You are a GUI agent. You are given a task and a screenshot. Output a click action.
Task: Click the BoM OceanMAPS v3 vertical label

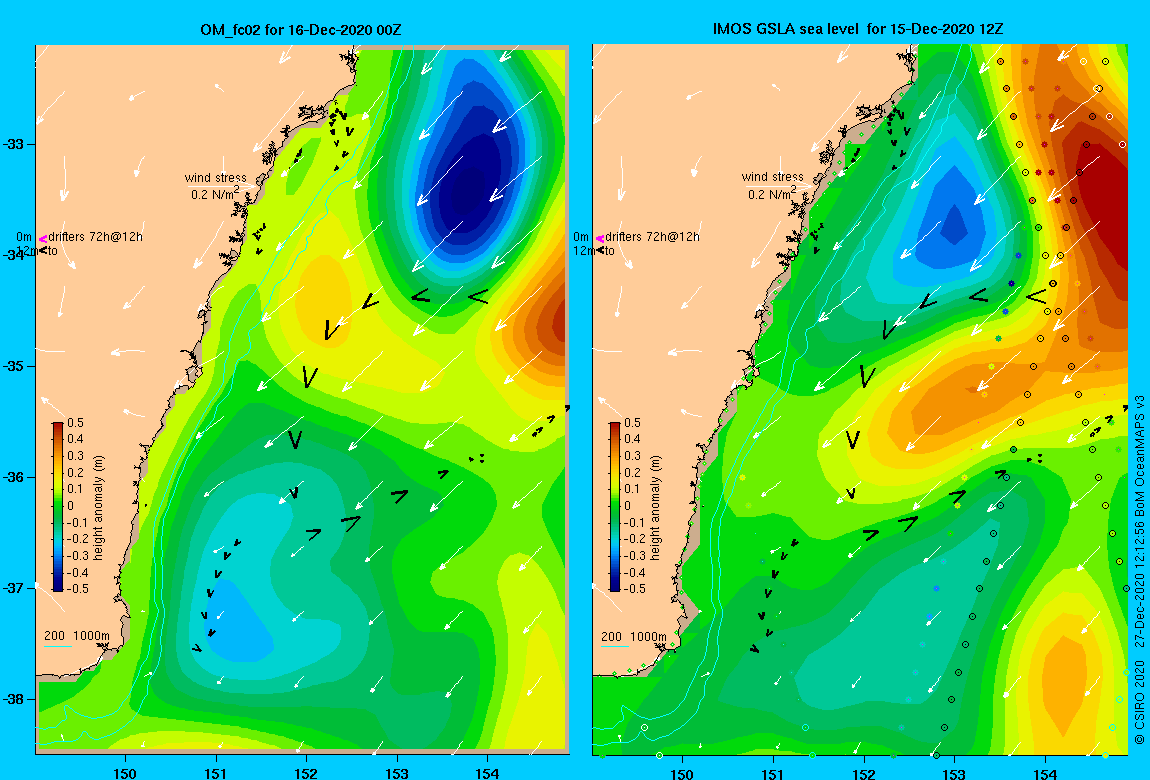(x=1139, y=457)
